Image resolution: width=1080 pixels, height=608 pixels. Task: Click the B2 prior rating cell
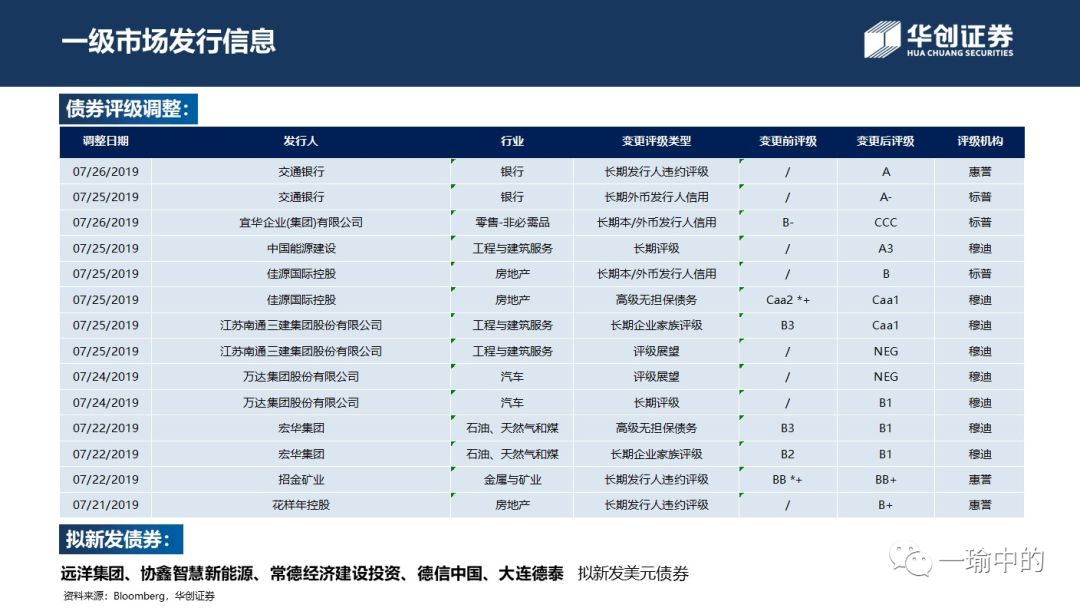pyautogui.click(x=787, y=454)
